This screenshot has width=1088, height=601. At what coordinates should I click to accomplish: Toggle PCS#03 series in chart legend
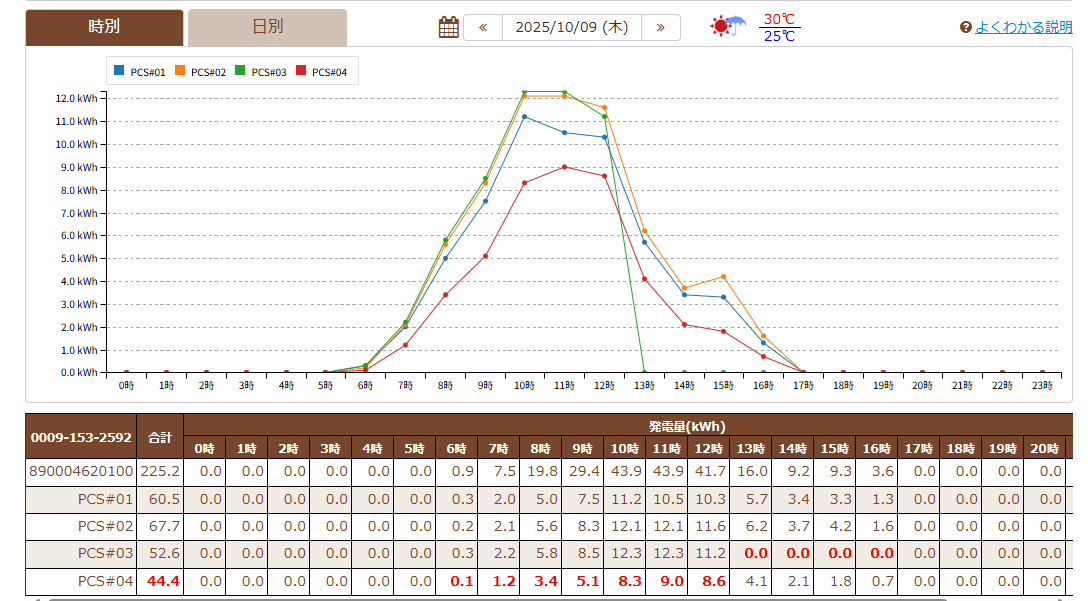261,72
